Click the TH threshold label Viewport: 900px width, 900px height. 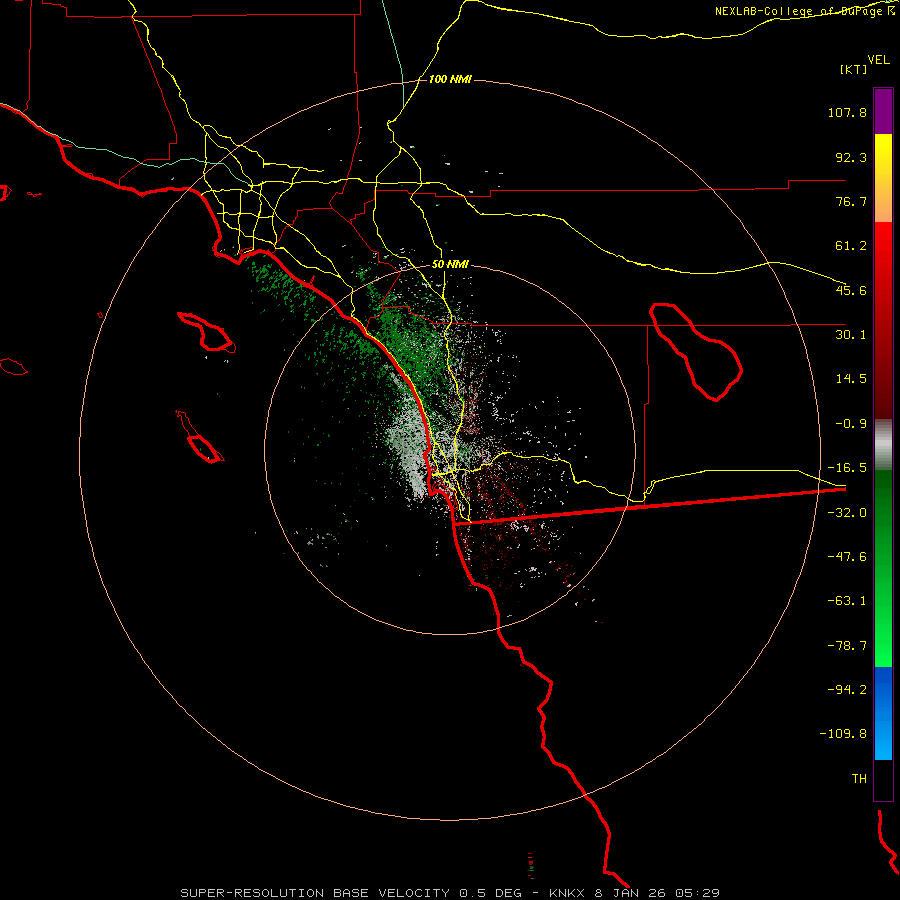(x=859, y=779)
